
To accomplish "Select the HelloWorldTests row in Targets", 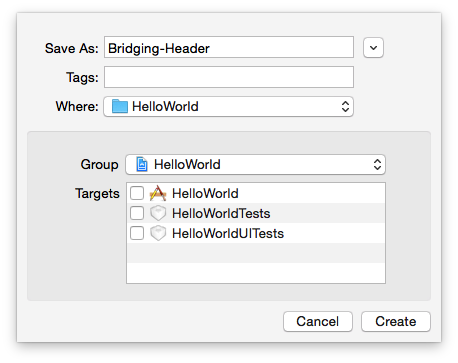I will 256,213.
